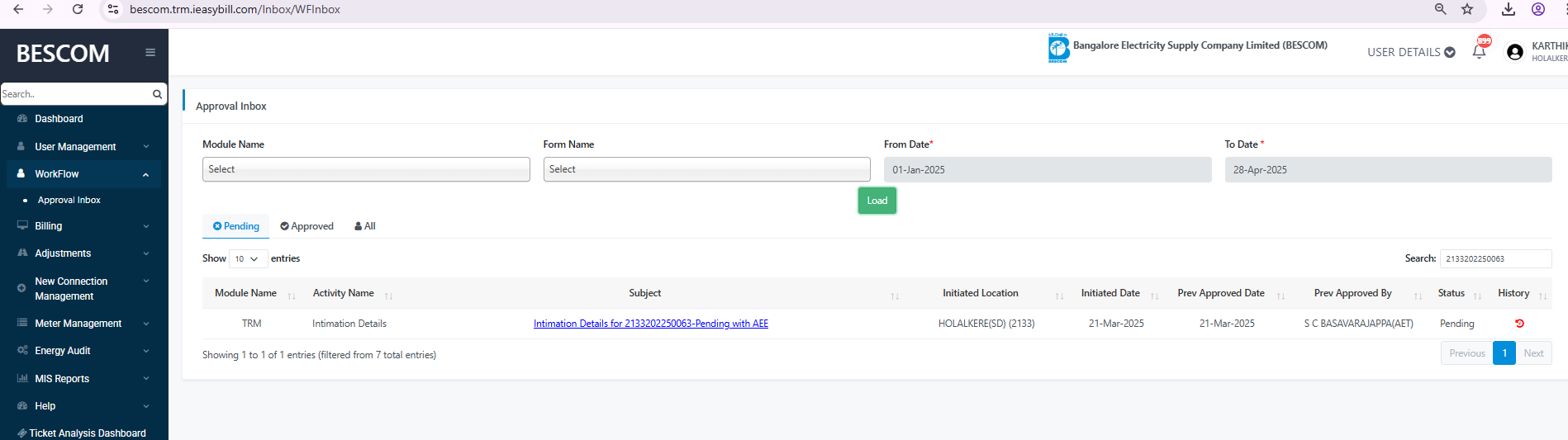Click the Adjustments sidebar icon
Screen dimensions: 1568x440
[x=22, y=253]
